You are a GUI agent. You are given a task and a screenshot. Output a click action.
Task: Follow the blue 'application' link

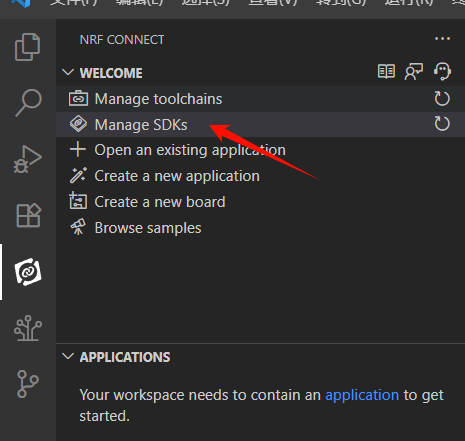coord(362,395)
